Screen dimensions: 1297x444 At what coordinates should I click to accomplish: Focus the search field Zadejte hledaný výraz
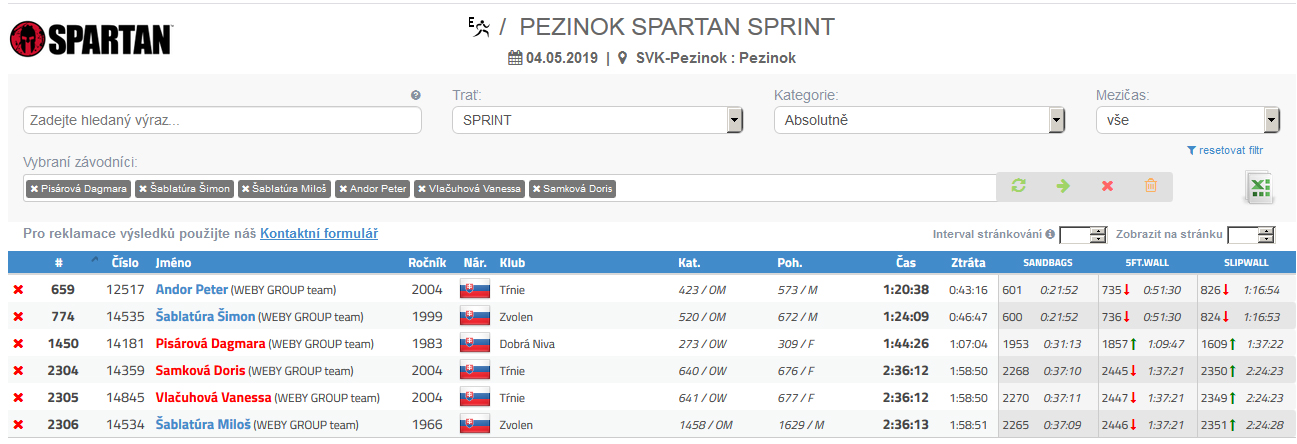222,120
